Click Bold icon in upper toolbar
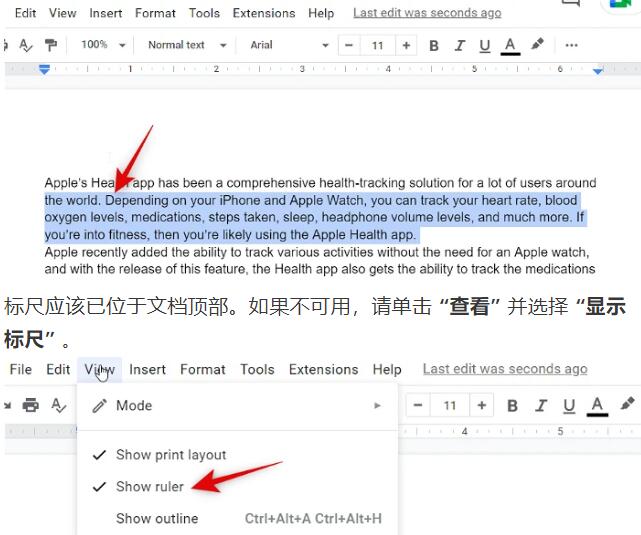641x535 pixels. pos(434,45)
